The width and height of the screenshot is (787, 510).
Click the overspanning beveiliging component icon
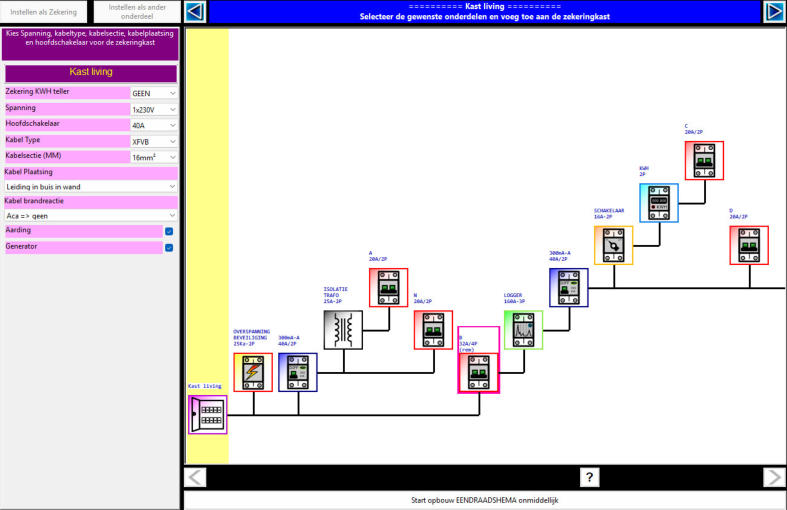[x=253, y=372]
